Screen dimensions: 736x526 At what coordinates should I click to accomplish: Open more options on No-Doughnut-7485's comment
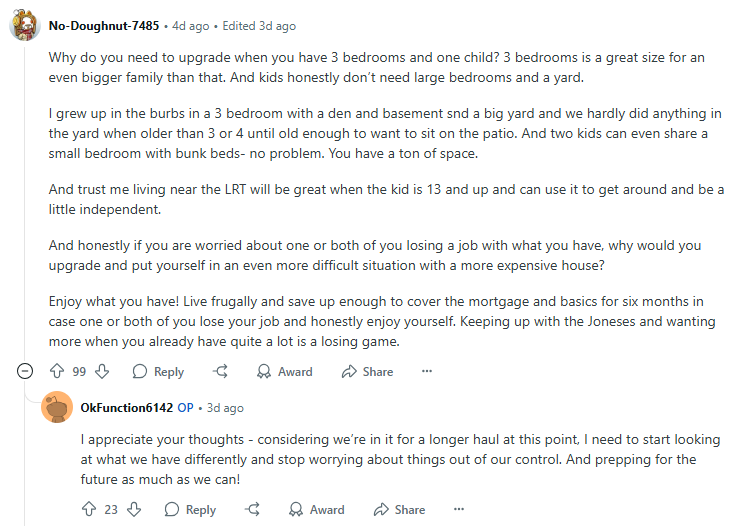(427, 371)
